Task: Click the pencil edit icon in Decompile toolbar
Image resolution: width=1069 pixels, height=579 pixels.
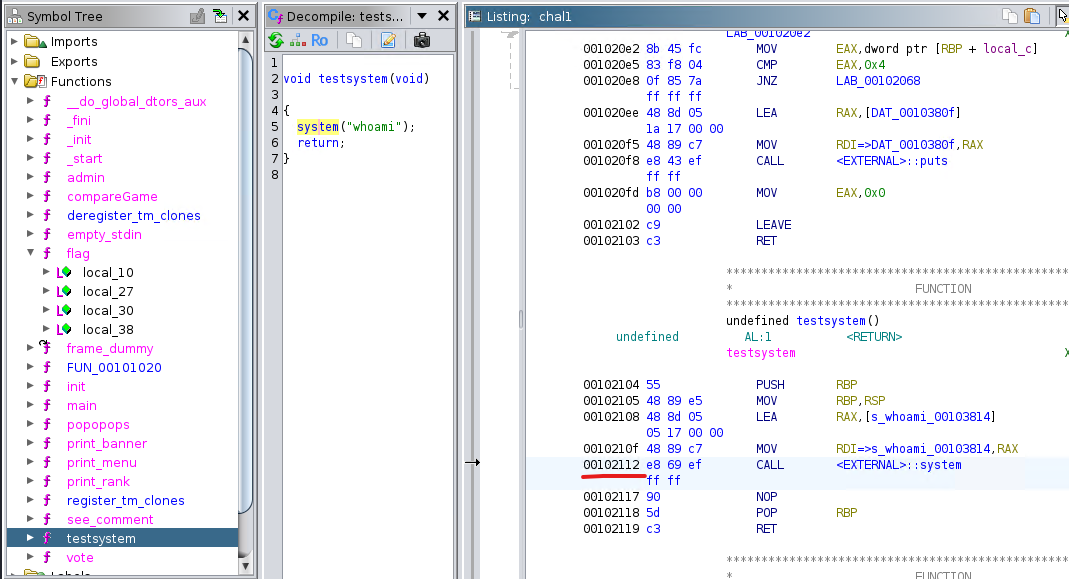Action: point(389,40)
